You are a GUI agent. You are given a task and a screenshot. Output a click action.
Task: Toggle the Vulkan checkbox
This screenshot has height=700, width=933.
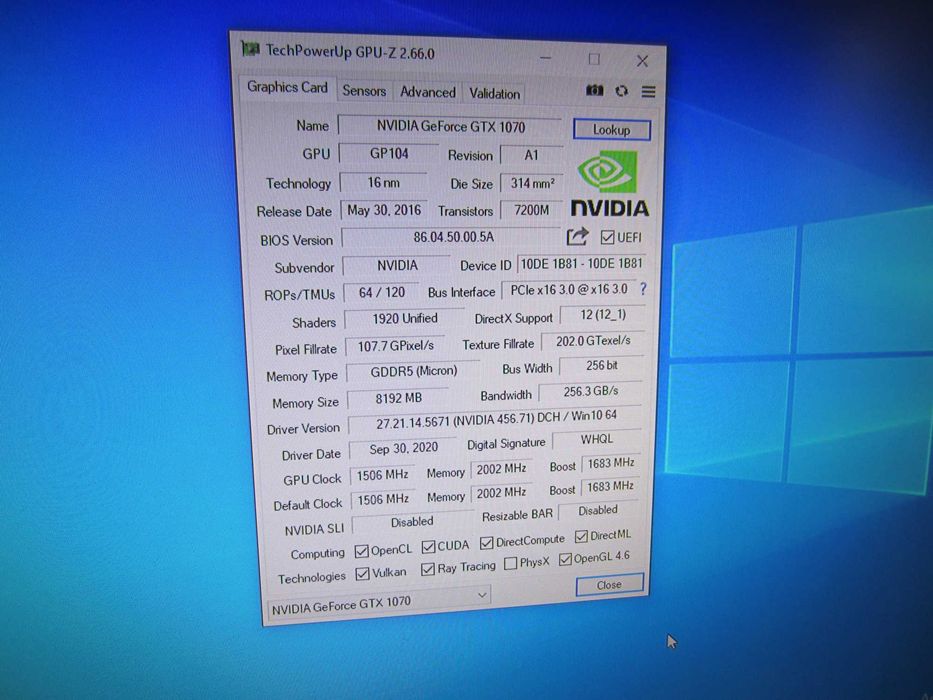tap(362, 574)
